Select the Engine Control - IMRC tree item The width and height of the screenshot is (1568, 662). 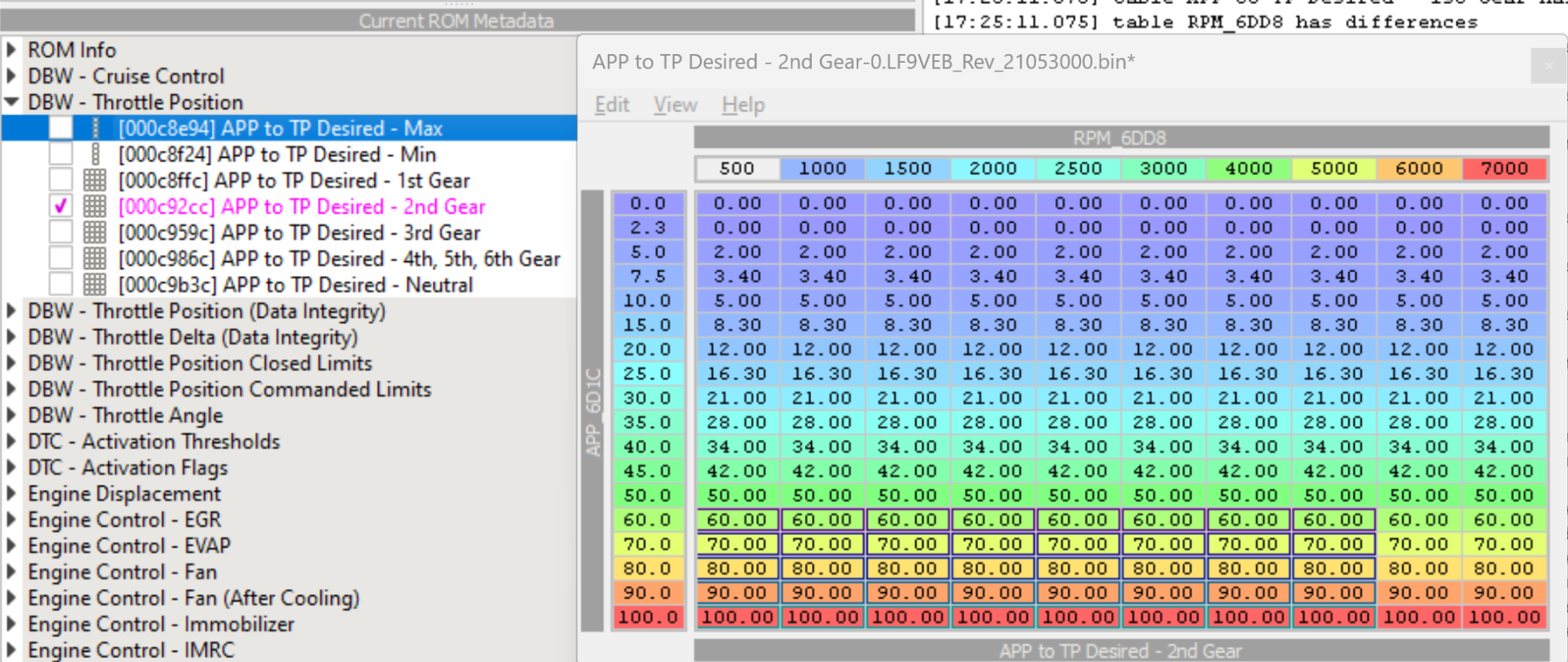(131, 649)
